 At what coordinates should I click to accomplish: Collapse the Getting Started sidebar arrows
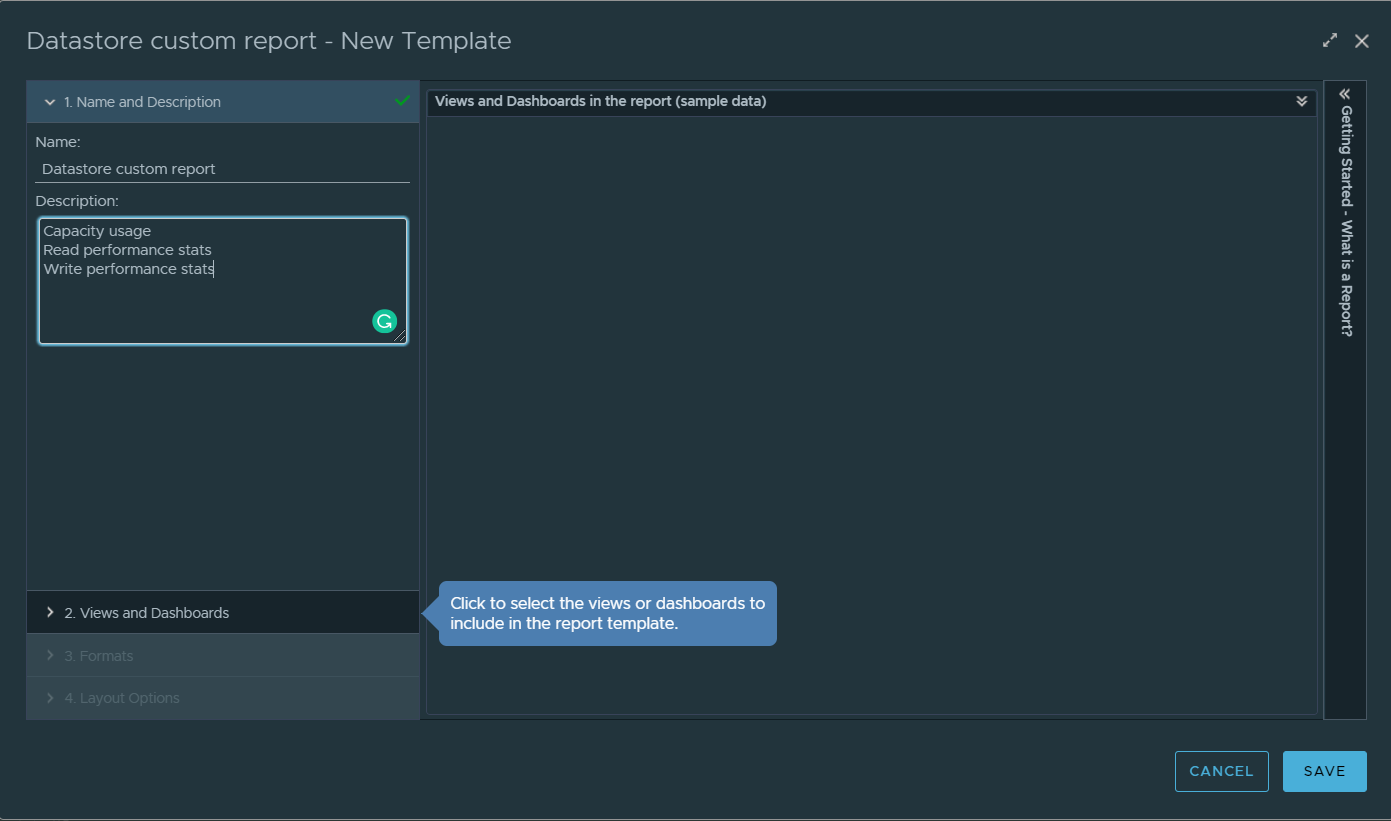coord(1344,92)
